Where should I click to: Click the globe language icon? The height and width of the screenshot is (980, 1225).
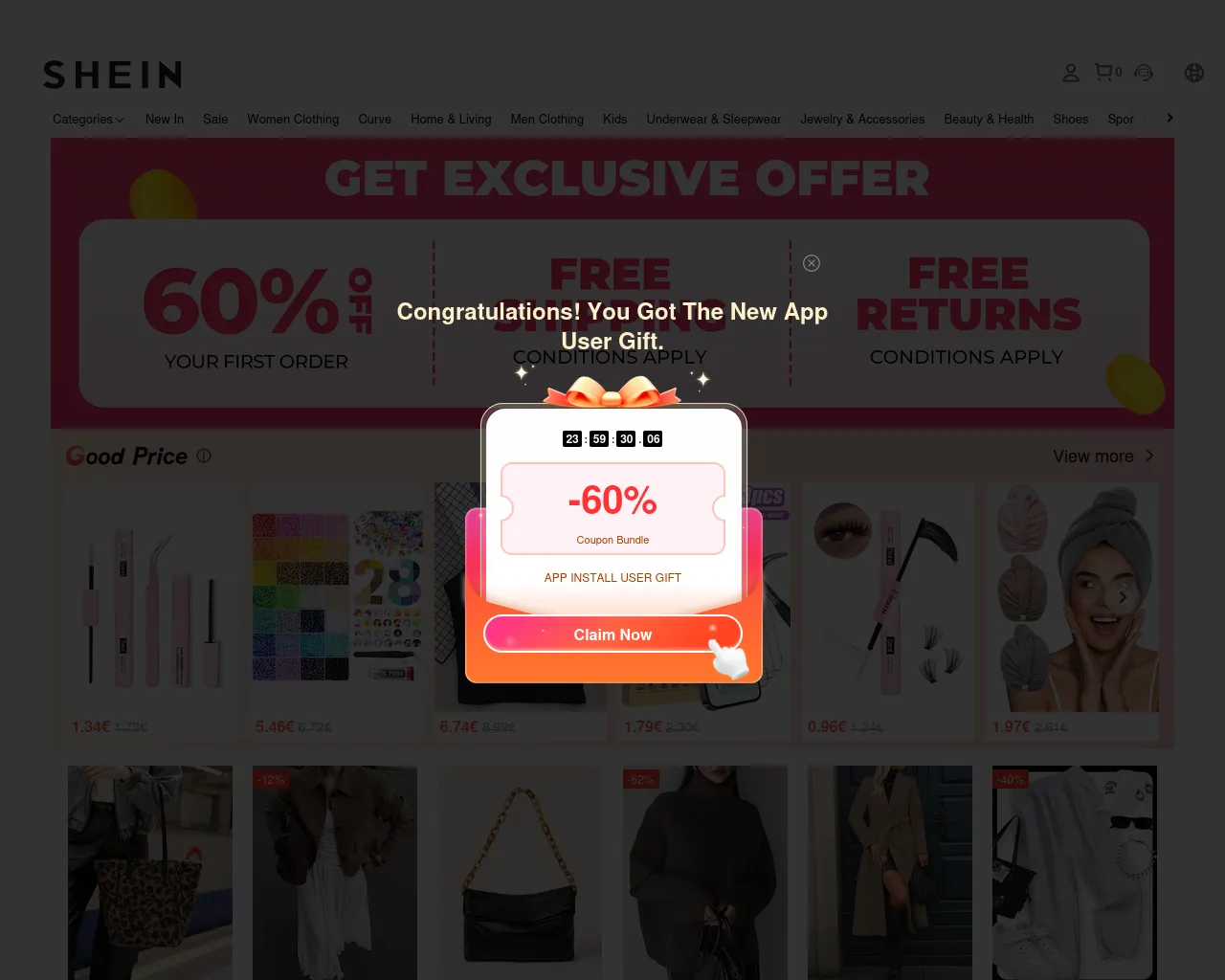(x=1194, y=72)
